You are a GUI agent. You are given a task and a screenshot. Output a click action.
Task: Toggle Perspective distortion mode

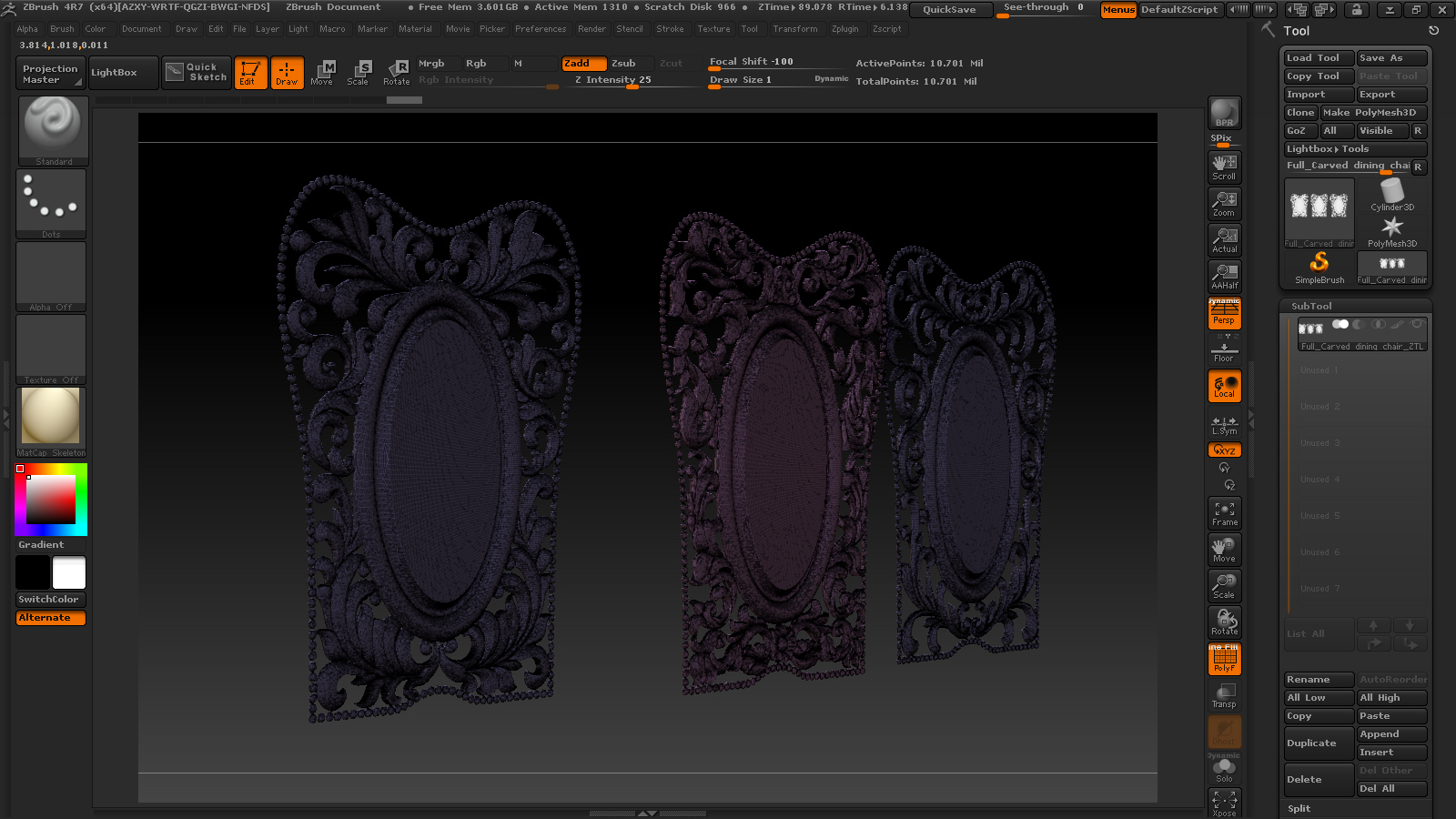(x=1224, y=315)
